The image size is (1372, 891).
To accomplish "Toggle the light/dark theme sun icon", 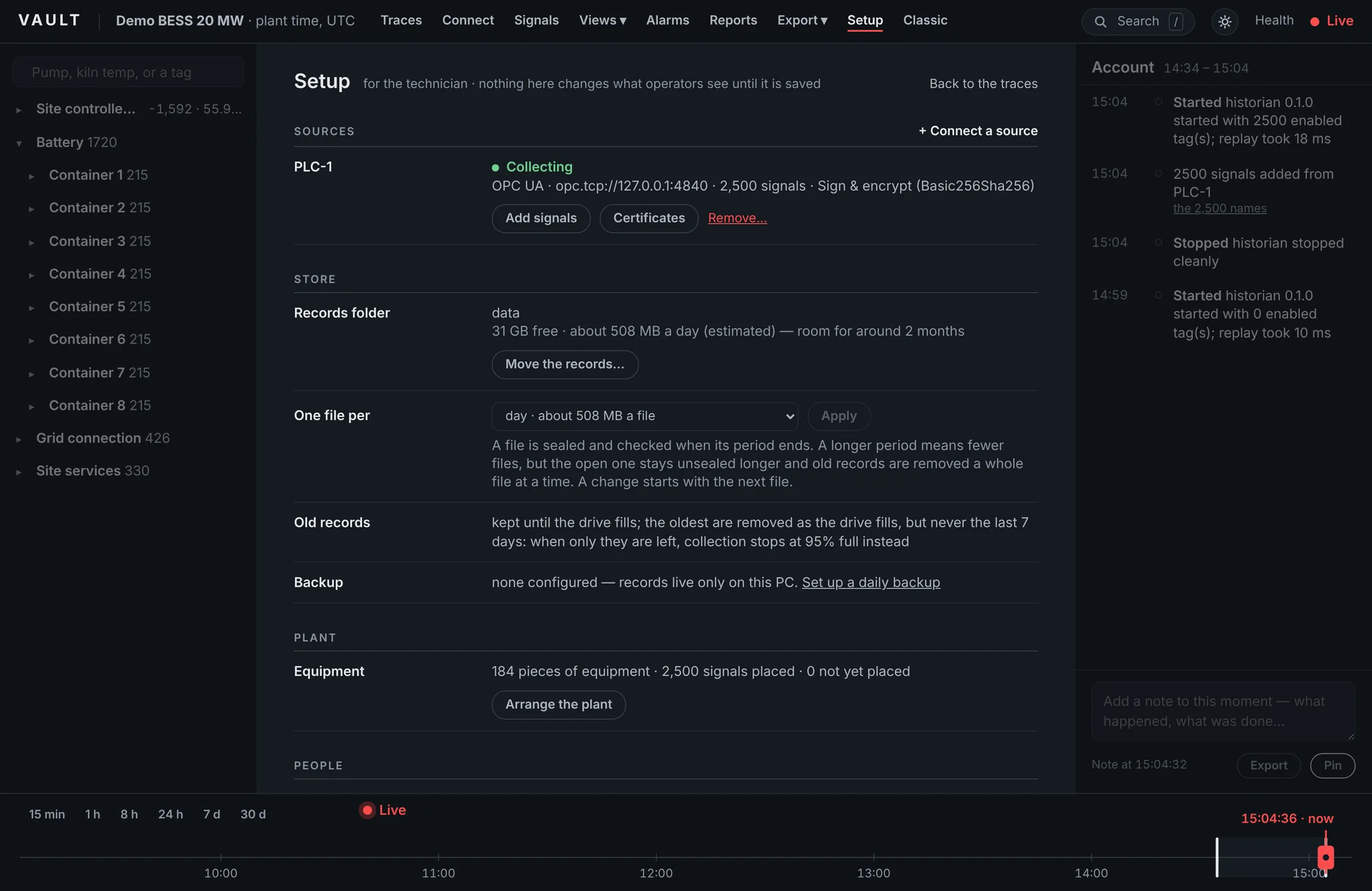I will tap(1225, 21).
